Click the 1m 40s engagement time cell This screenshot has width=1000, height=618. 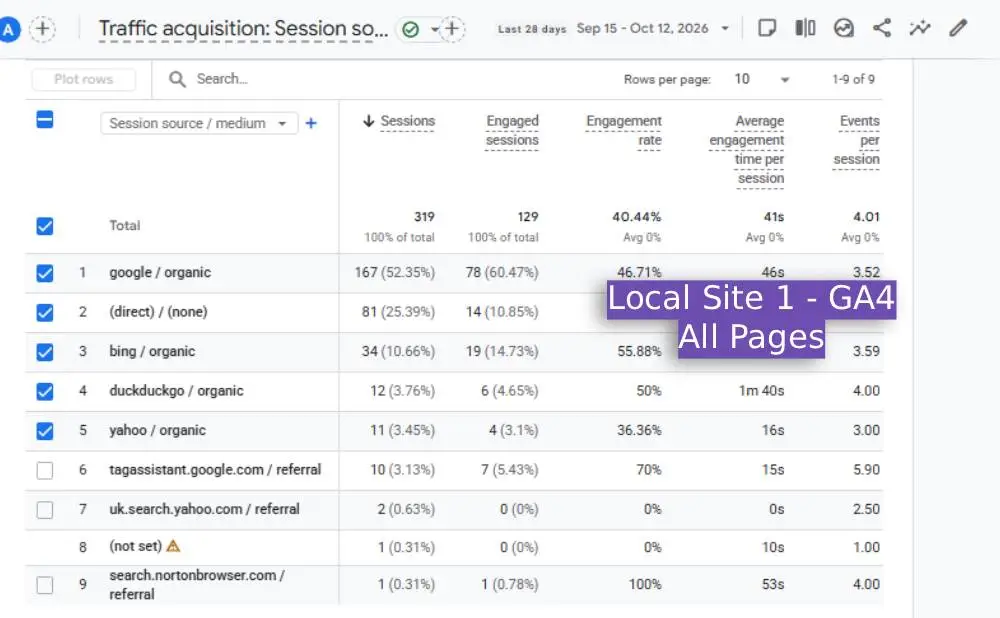tap(761, 390)
